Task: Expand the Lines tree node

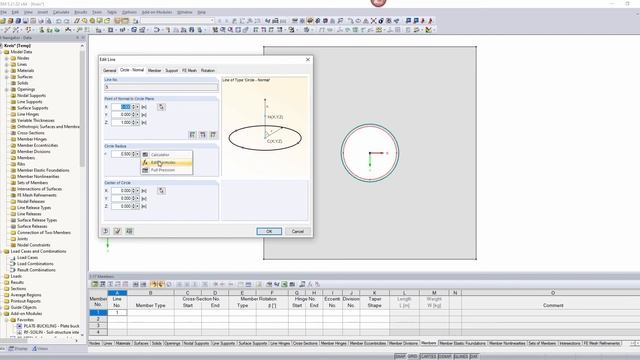Action: tap(7, 64)
